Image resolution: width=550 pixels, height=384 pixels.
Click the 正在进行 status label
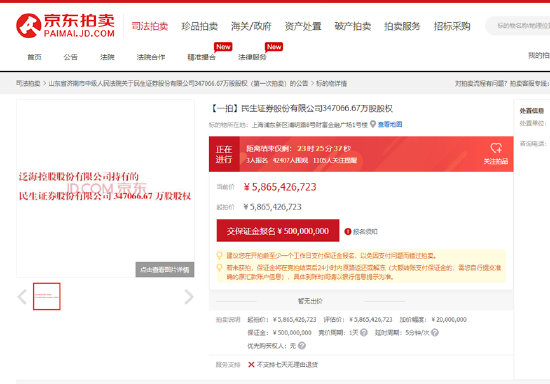(224, 154)
